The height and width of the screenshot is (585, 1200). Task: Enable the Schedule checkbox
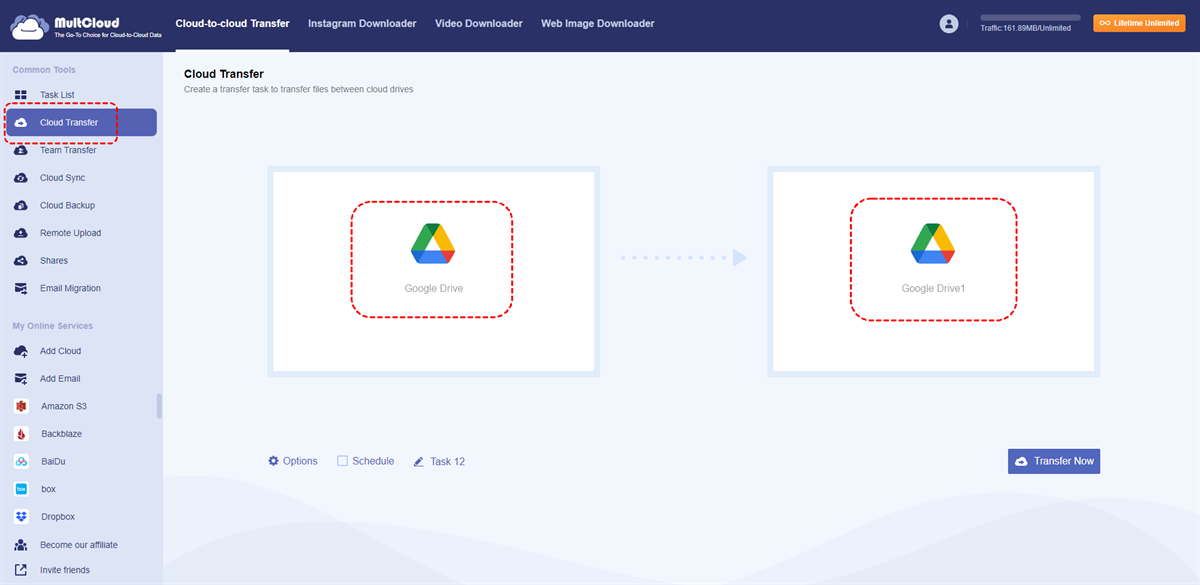(x=342, y=461)
